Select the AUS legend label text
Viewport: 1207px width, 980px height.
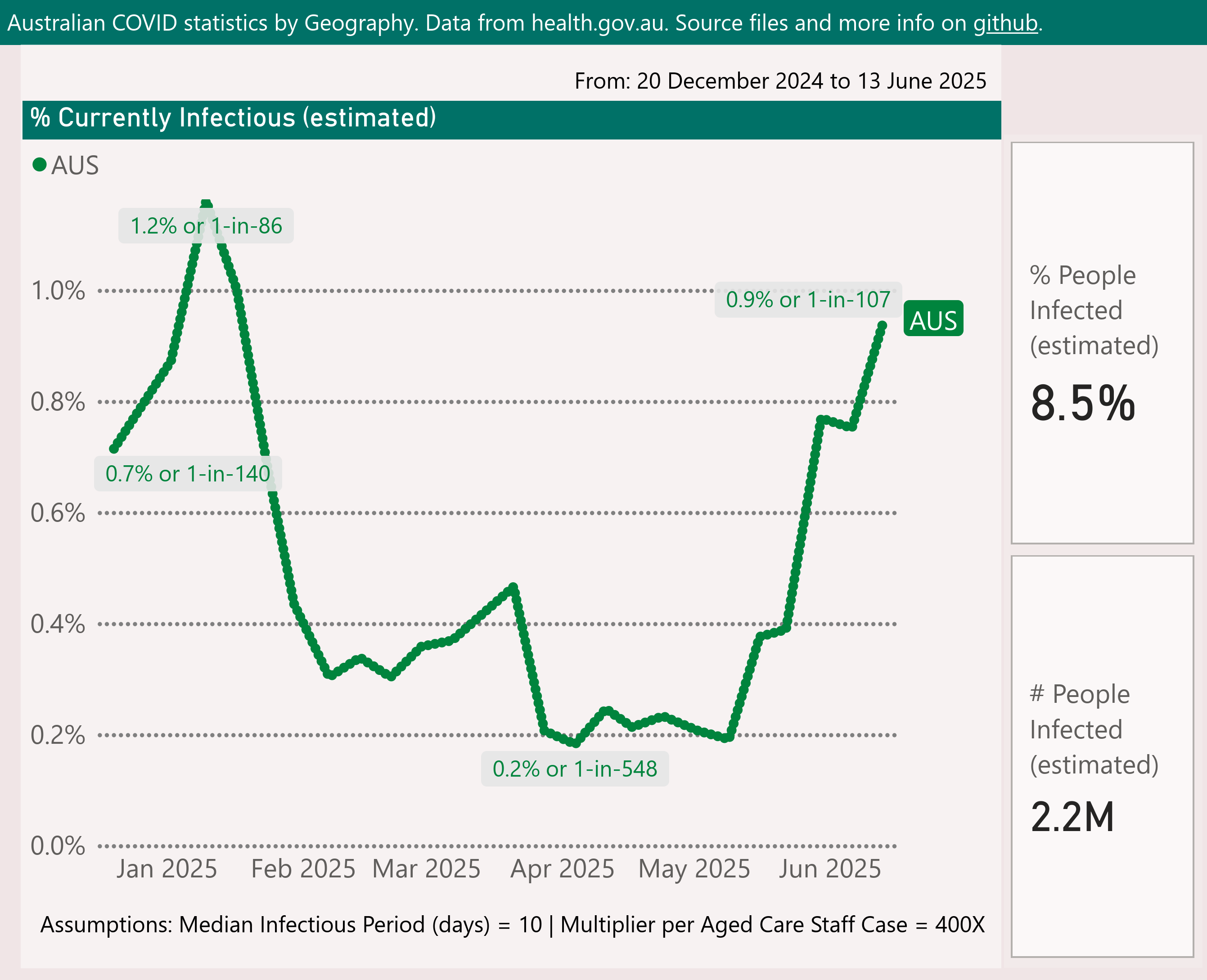(x=75, y=166)
